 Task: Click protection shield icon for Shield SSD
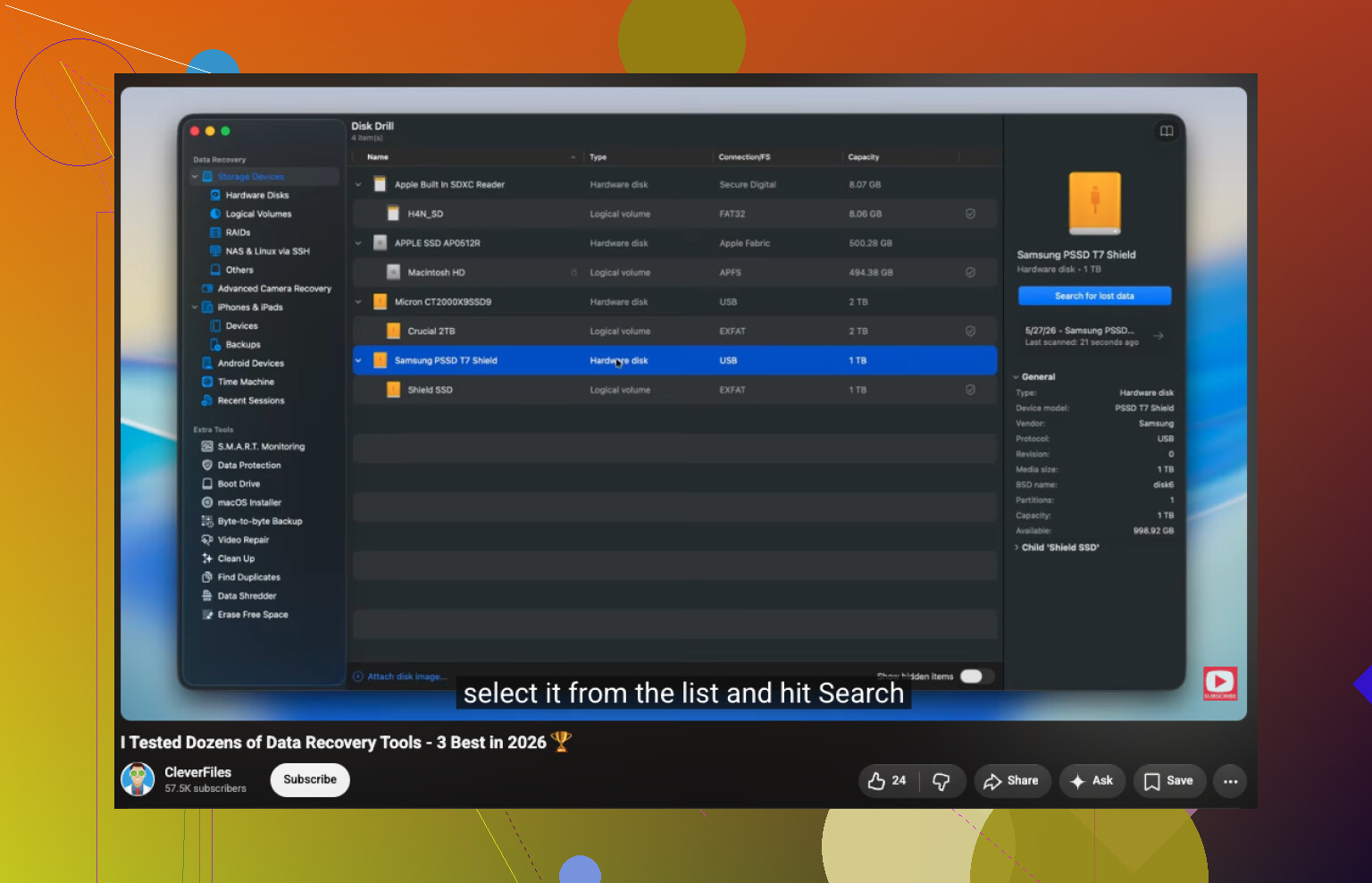pos(970,390)
